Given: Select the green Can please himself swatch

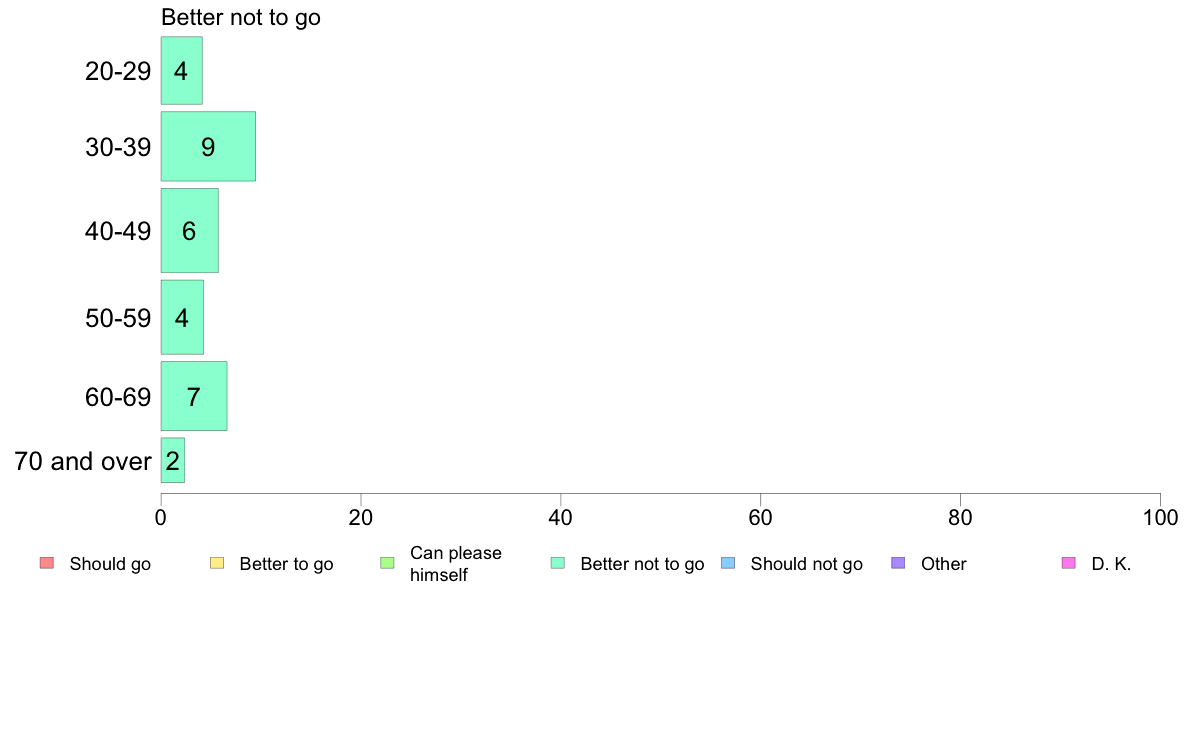Looking at the screenshot, I should 387,563.
